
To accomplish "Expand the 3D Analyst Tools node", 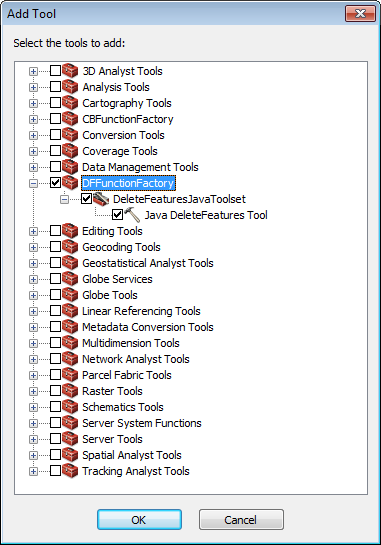I will (33, 71).
